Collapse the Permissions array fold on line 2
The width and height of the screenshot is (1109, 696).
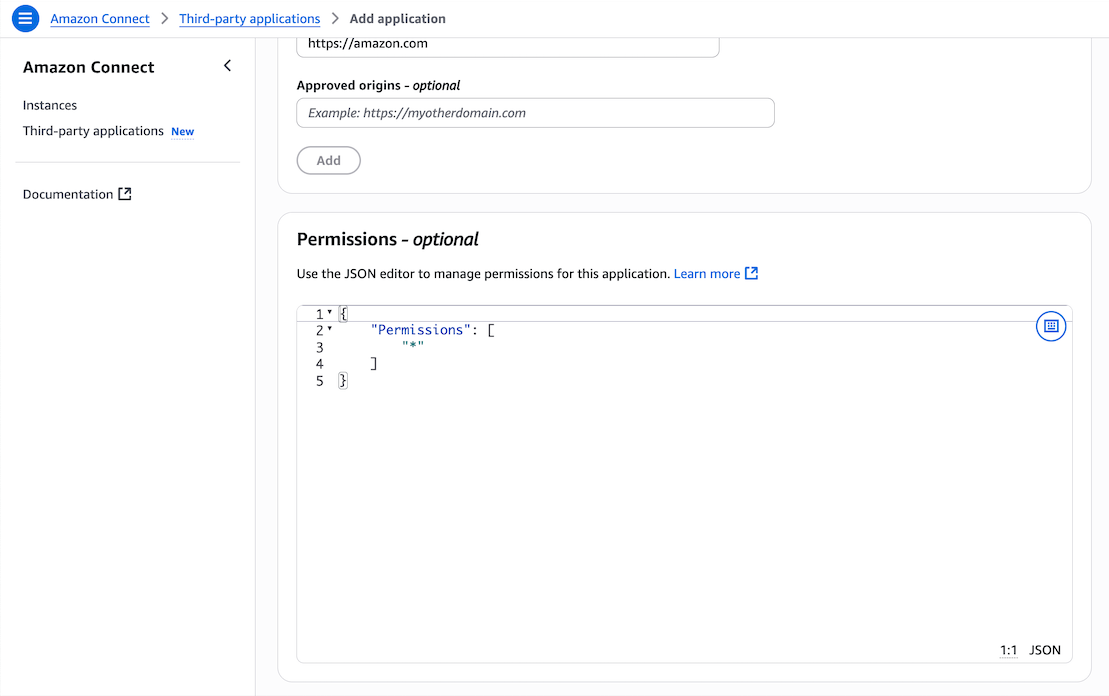[x=329, y=329]
